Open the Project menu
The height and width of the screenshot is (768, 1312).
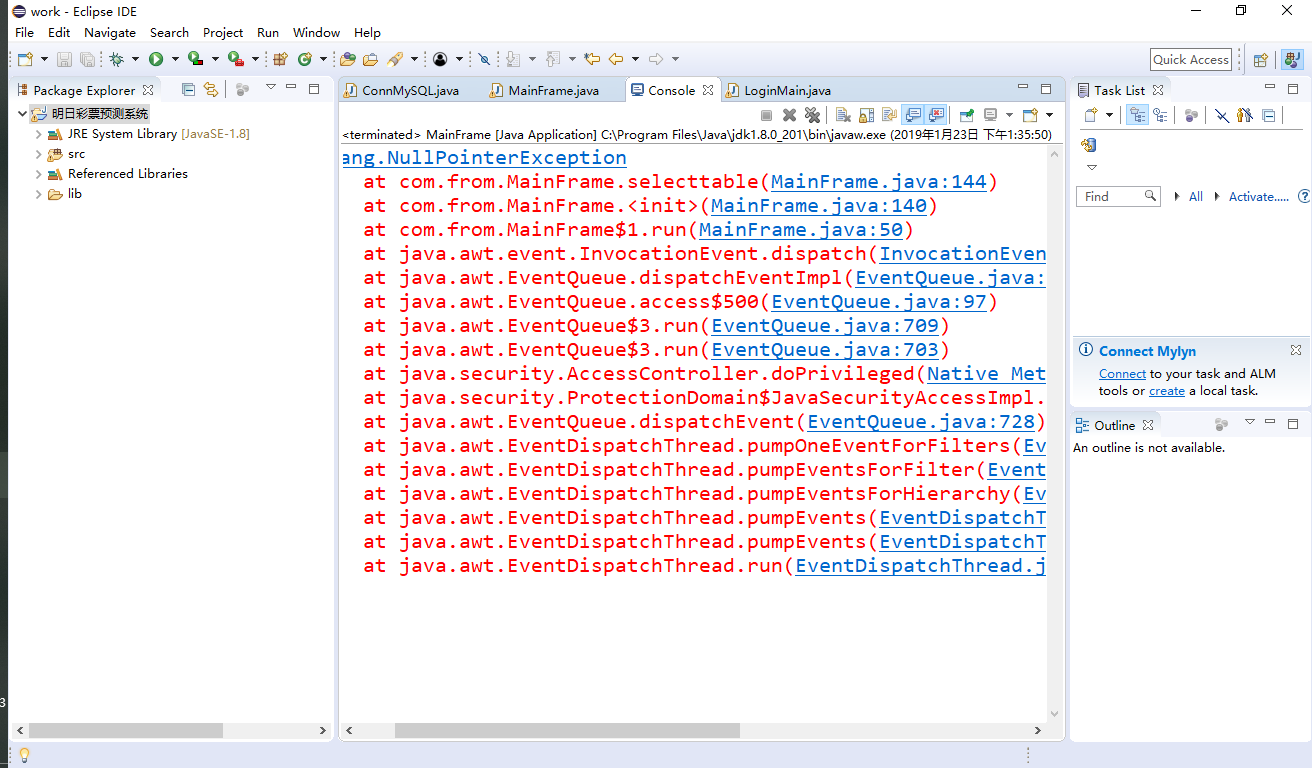pos(223,32)
